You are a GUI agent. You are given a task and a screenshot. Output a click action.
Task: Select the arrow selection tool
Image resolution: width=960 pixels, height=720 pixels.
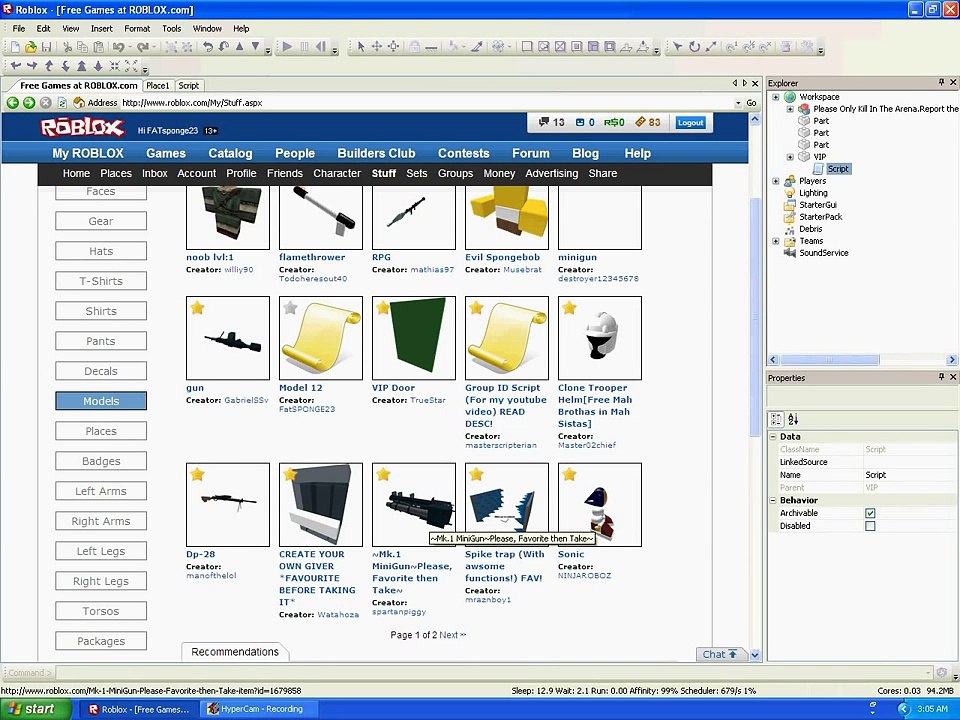pyautogui.click(x=361, y=47)
